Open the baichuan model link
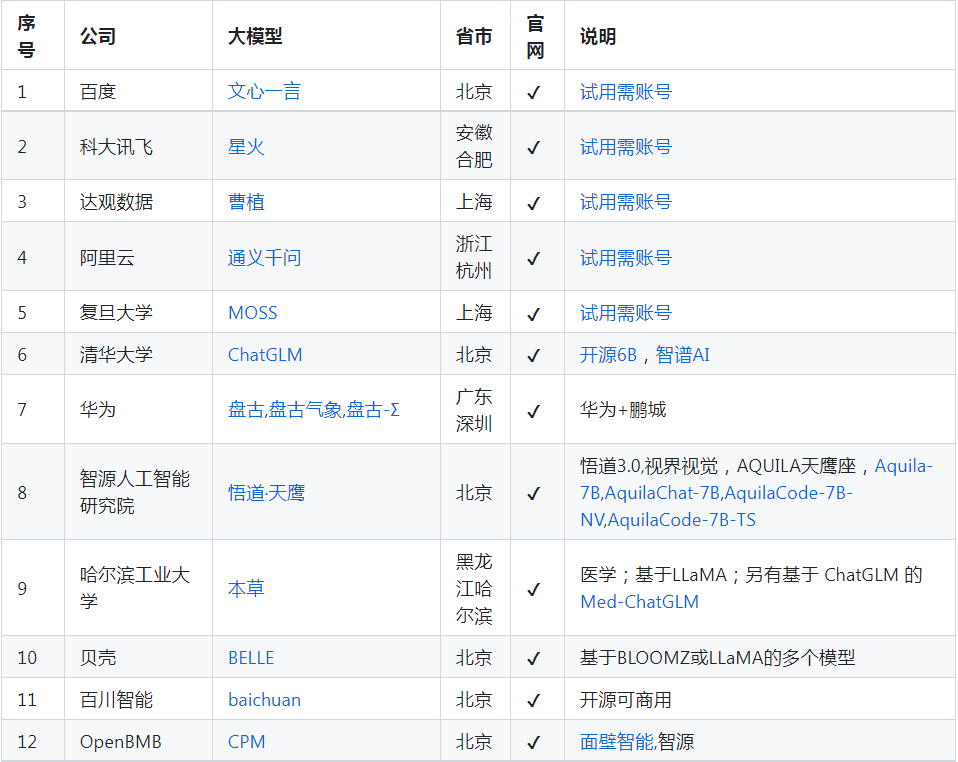 [264, 700]
